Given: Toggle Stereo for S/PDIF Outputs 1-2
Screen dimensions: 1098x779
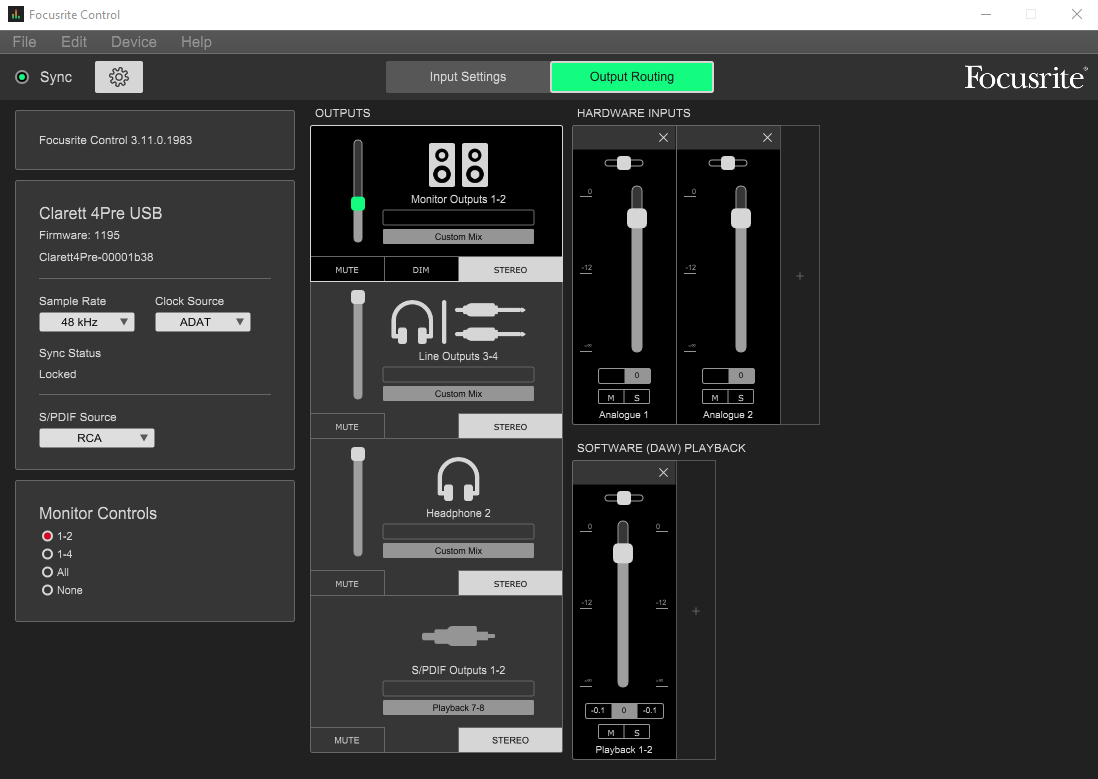Looking at the screenshot, I should [510, 740].
